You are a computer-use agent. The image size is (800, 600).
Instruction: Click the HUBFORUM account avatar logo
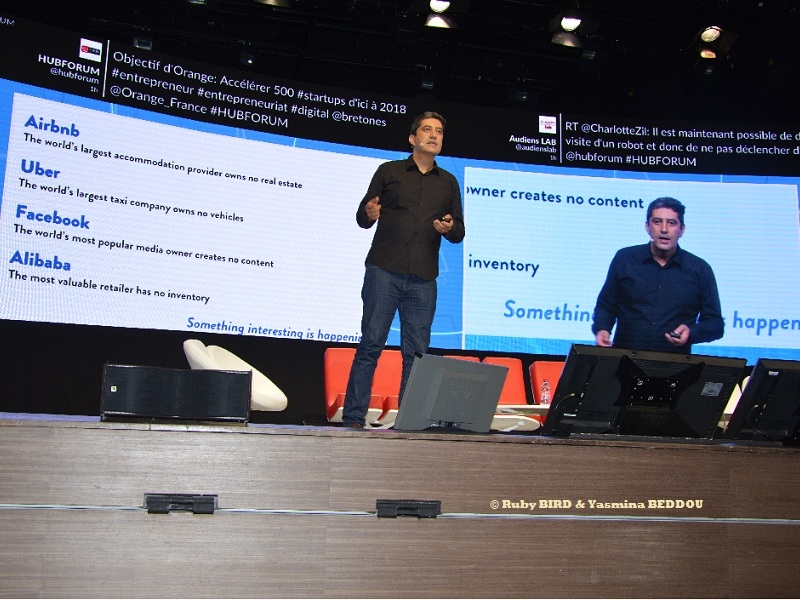point(91,50)
